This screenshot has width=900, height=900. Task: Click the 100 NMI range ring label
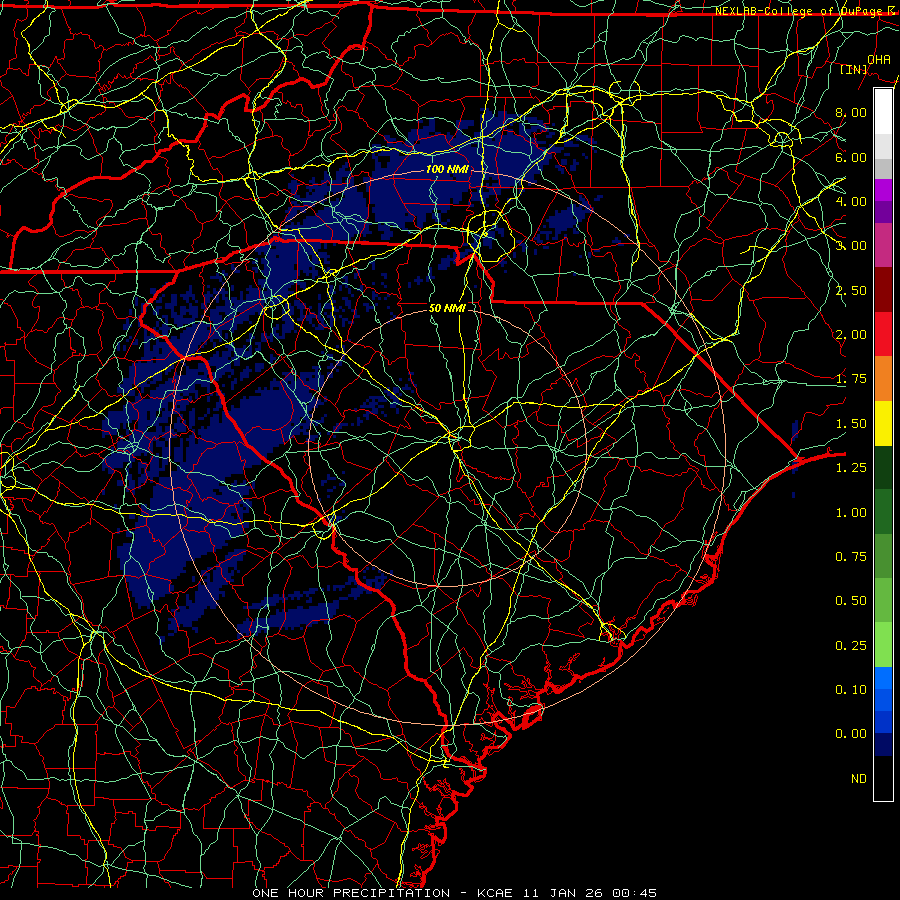click(x=447, y=169)
